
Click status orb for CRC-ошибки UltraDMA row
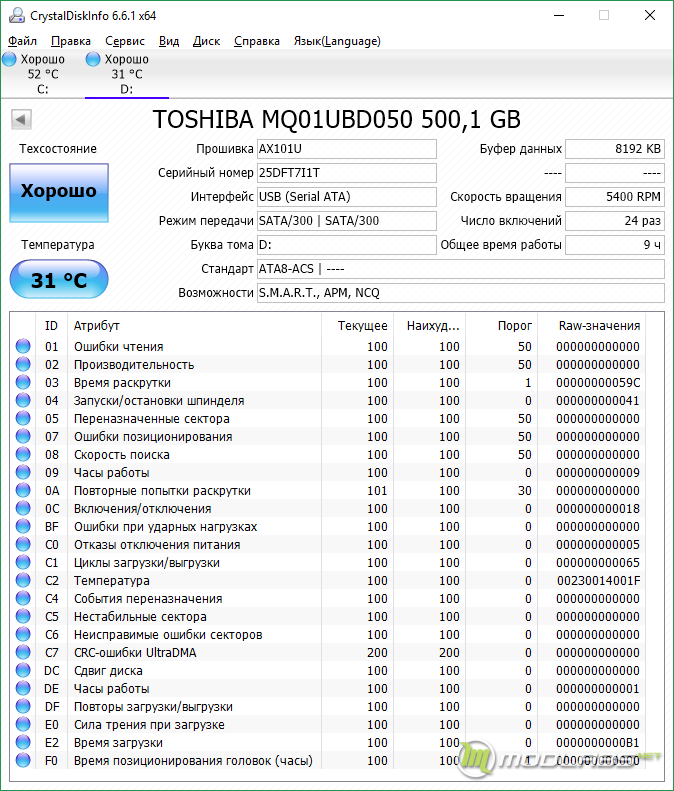click(23, 653)
